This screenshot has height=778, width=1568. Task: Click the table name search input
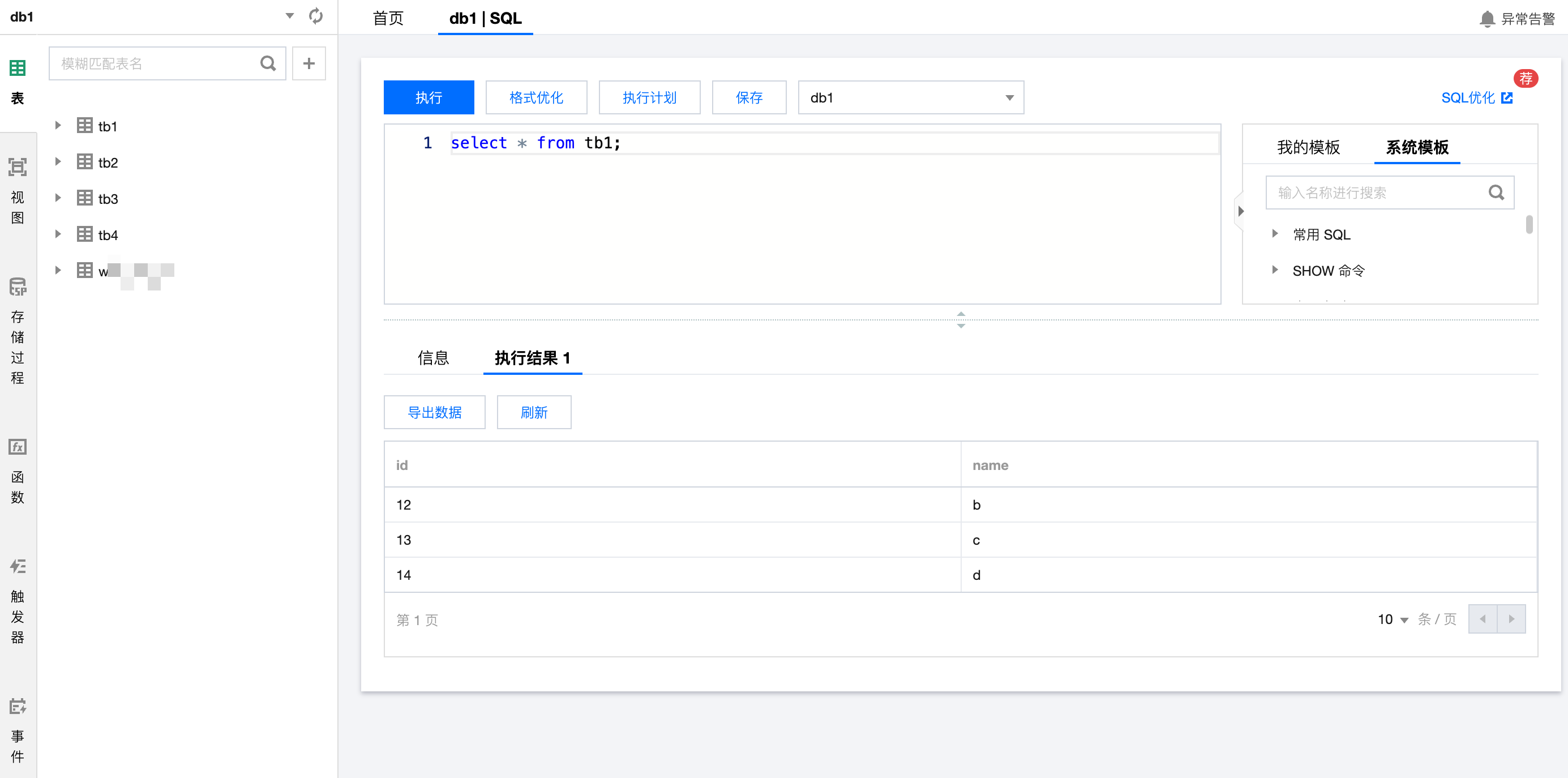155,63
